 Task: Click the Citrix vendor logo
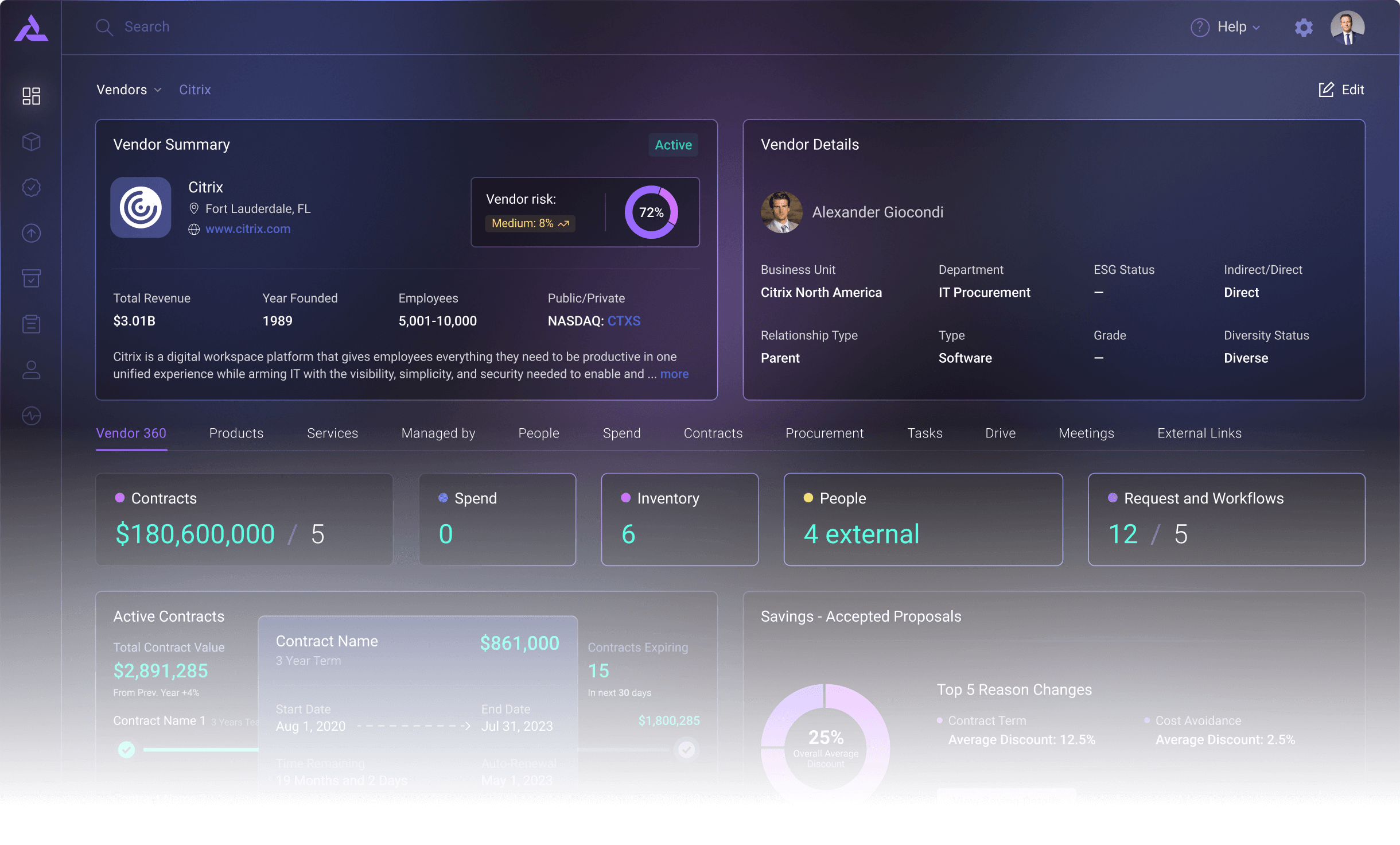141,207
